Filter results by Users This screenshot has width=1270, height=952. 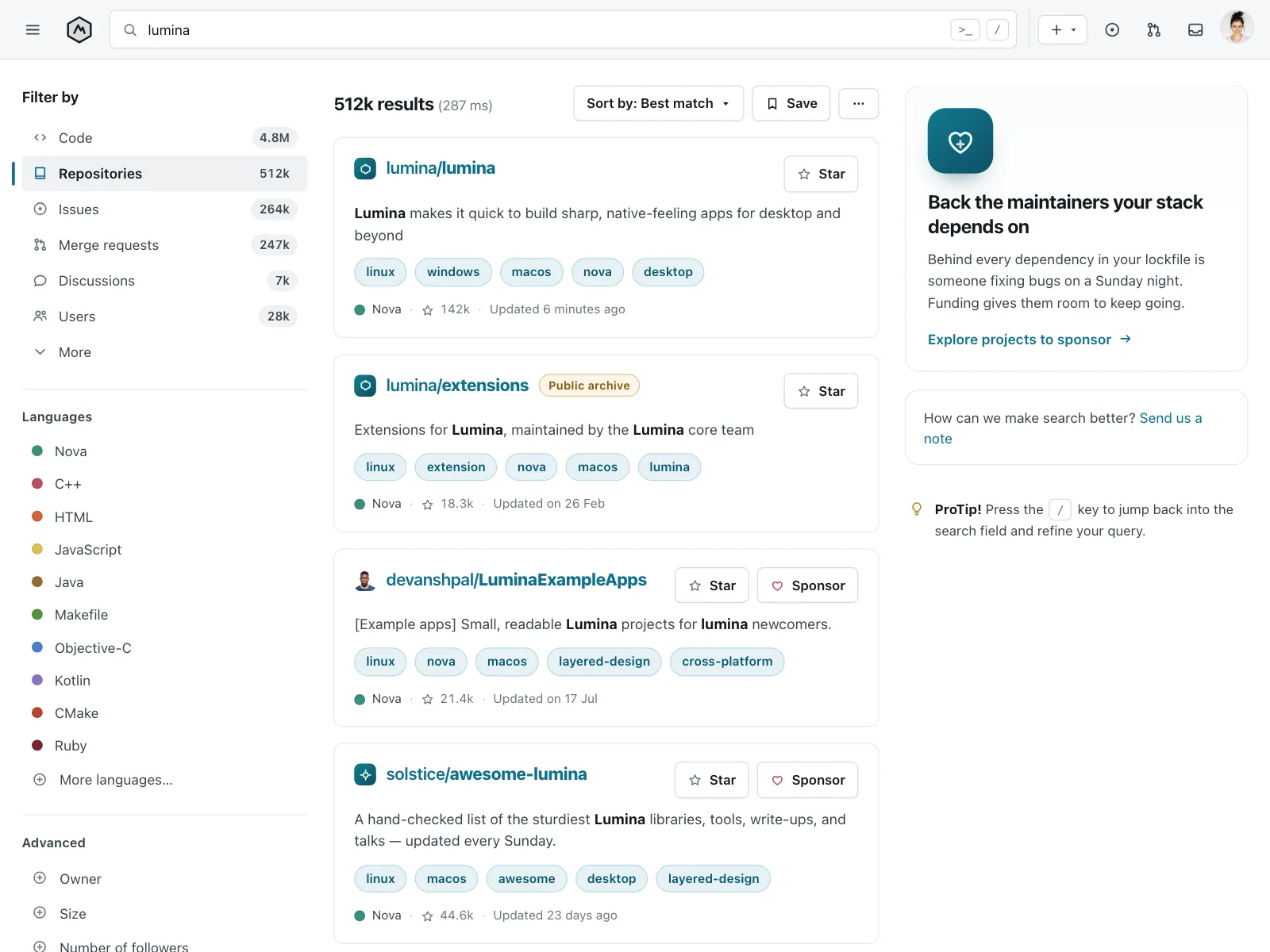point(165,317)
